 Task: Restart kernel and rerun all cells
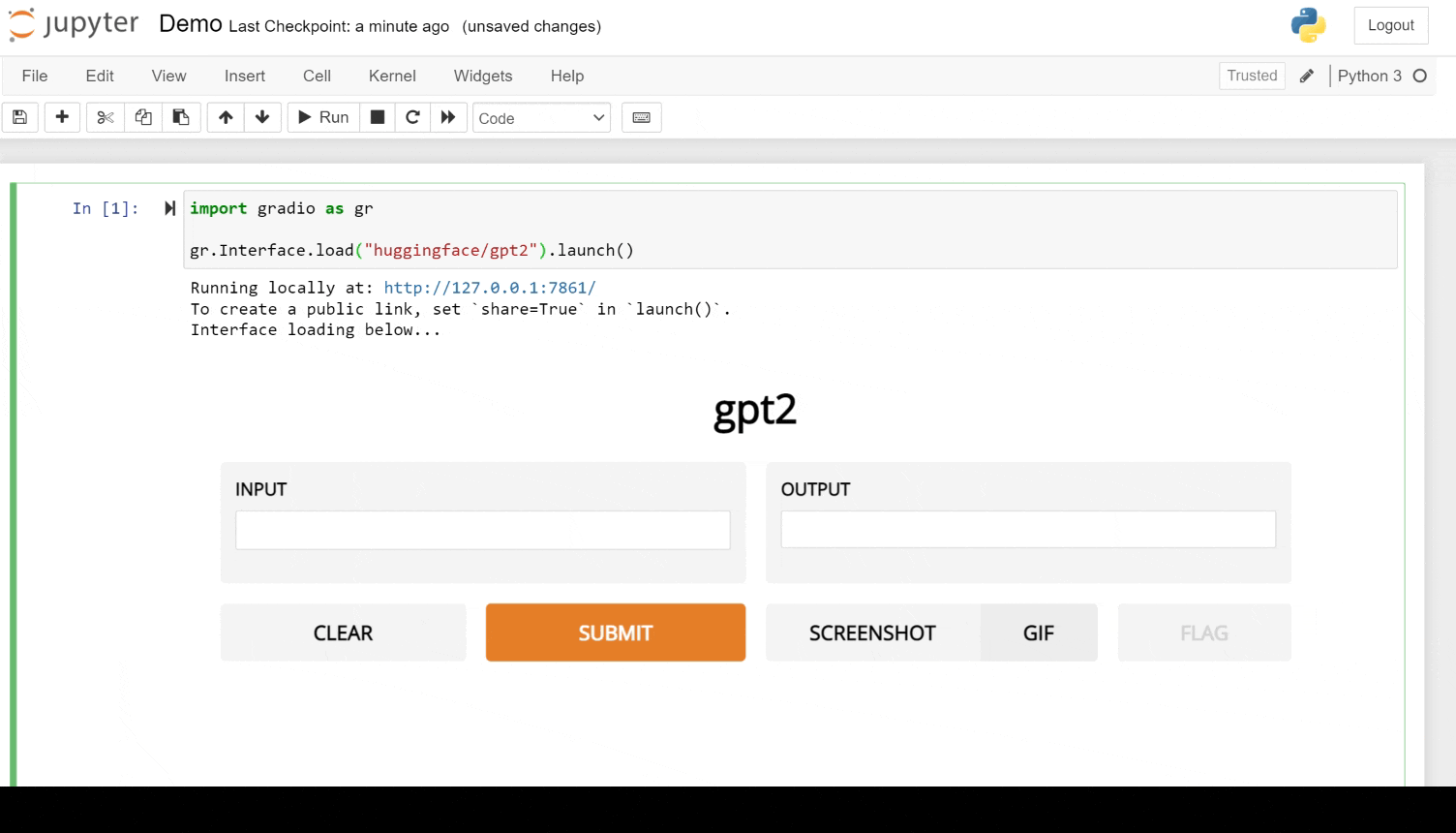click(448, 117)
